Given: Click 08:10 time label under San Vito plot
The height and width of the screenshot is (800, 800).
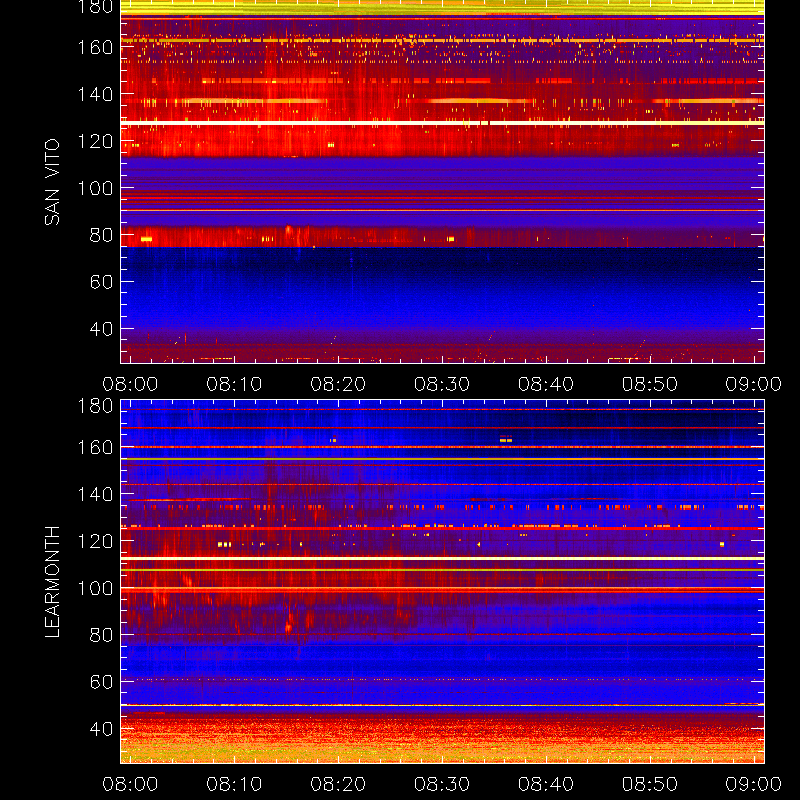Looking at the screenshot, I should (x=234, y=384).
